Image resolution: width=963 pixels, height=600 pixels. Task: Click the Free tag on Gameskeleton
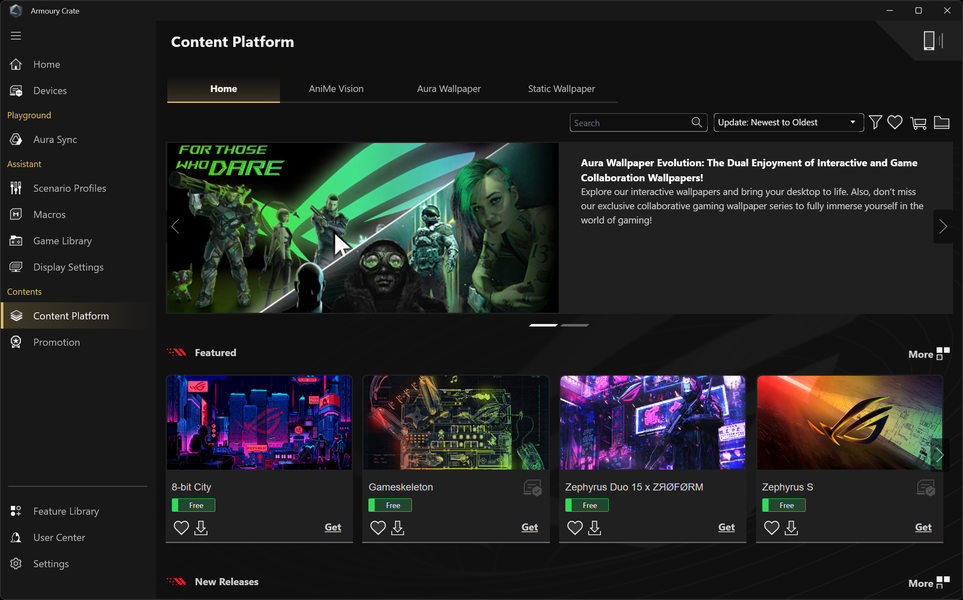(x=390, y=505)
